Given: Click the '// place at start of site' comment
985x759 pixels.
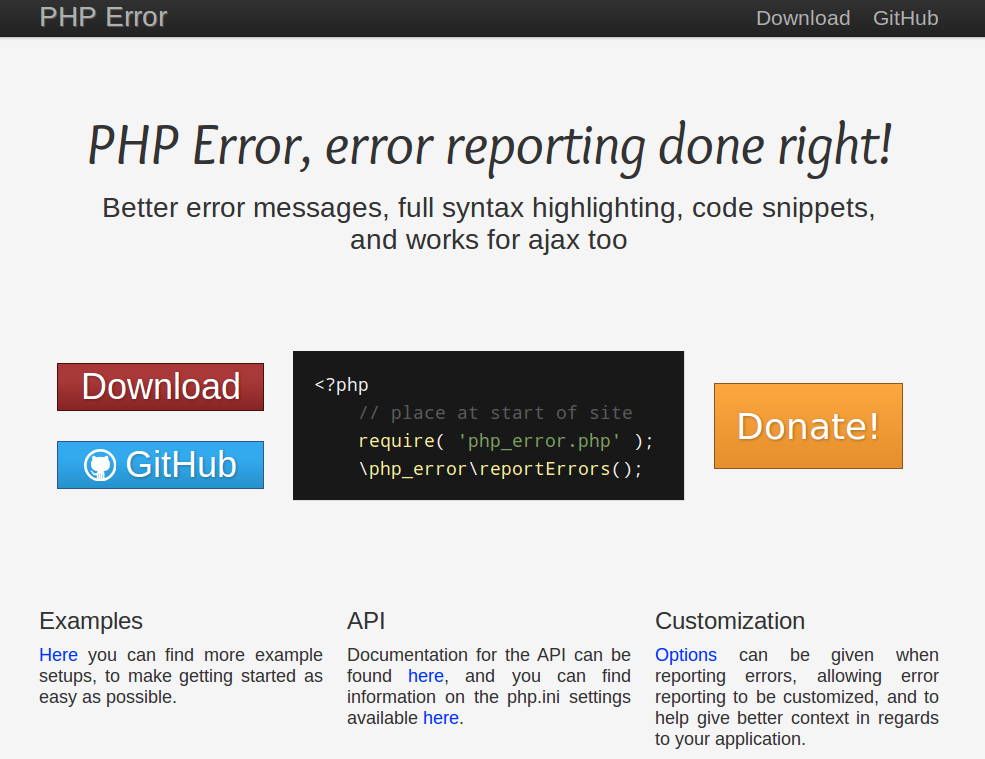Looking at the screenshot, I should point(496,413).
